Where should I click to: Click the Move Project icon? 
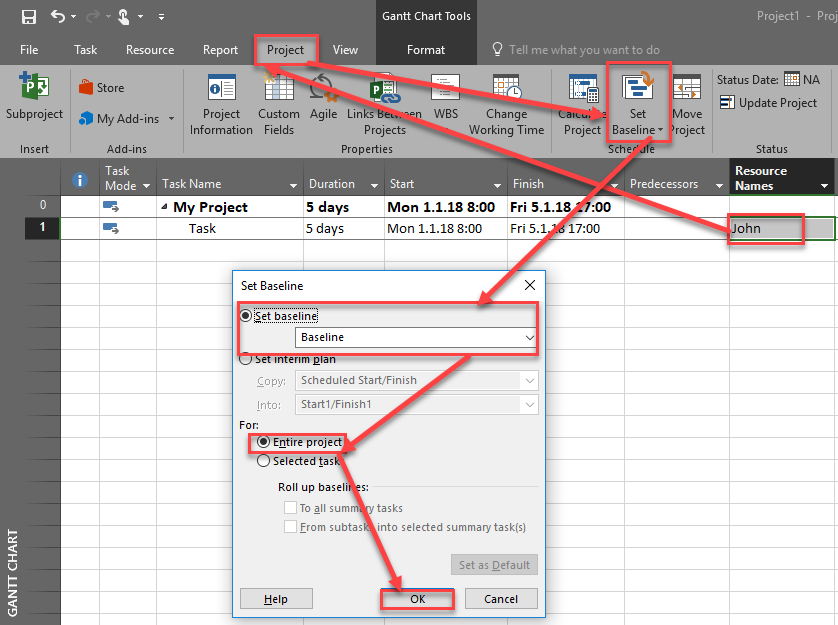[x=687, y=90]
